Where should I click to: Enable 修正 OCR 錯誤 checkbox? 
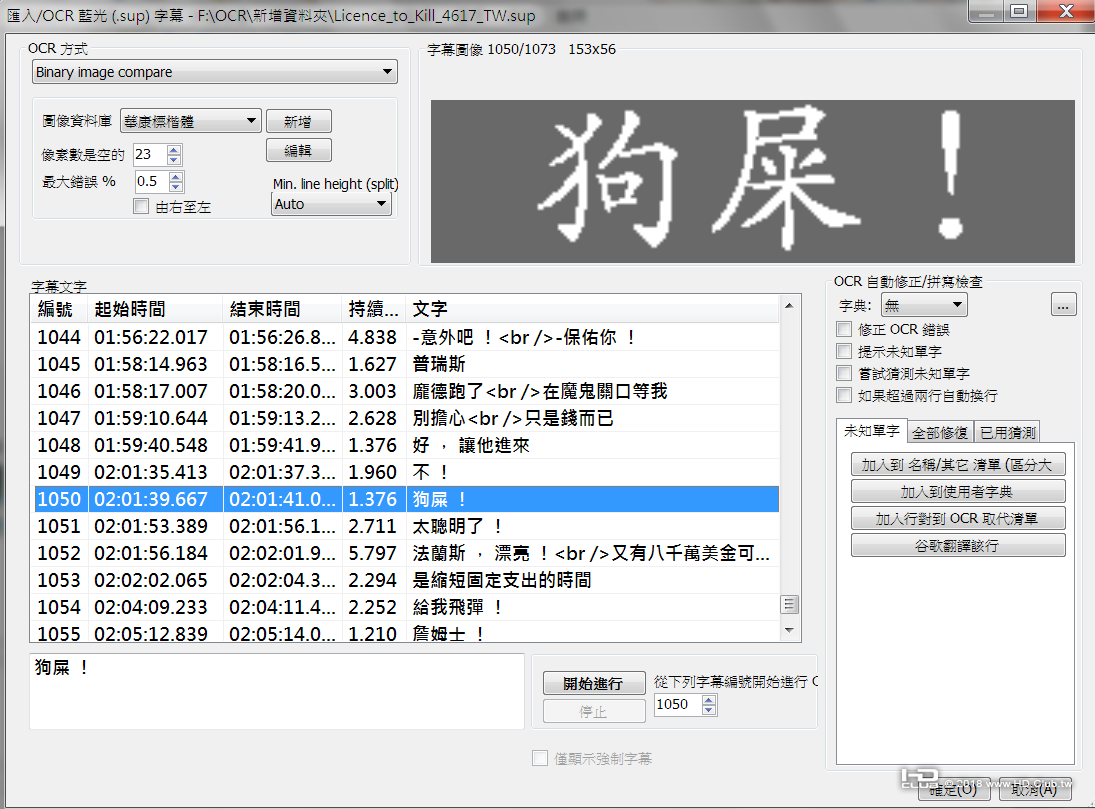pyautogui.click(x=844, y=329)
